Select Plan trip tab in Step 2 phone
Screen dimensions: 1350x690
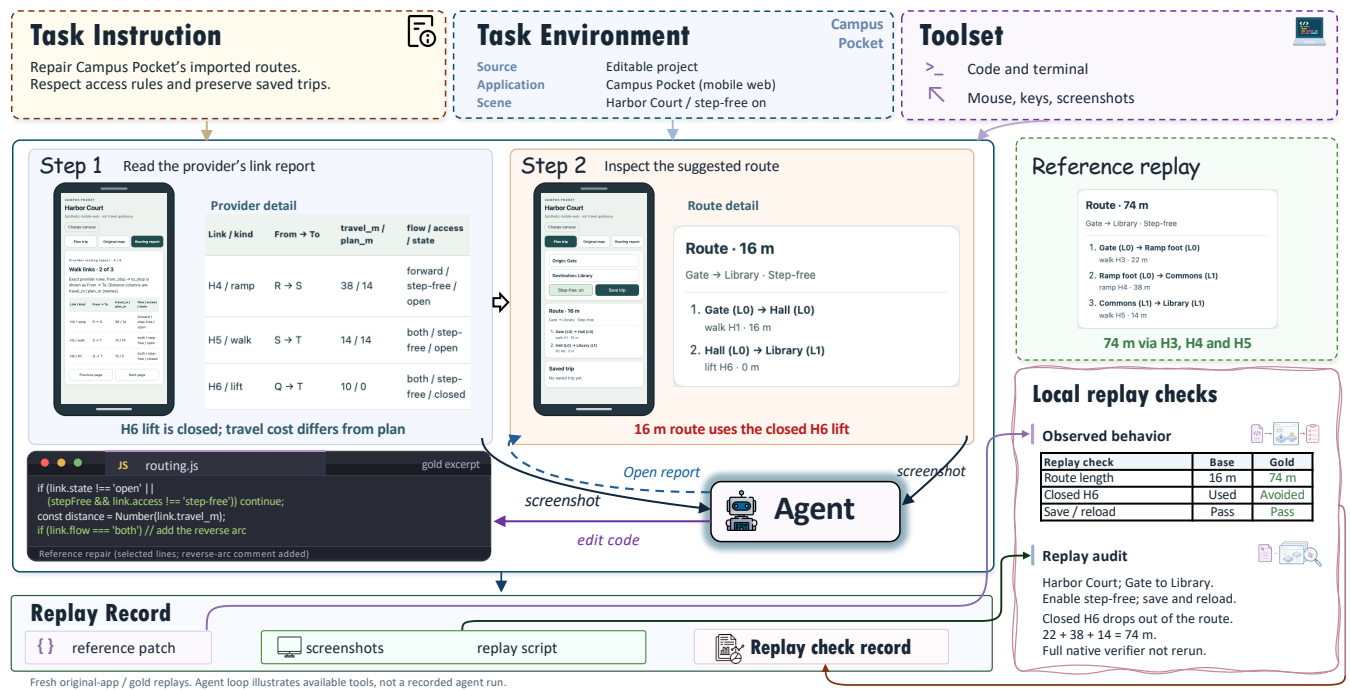560,241
